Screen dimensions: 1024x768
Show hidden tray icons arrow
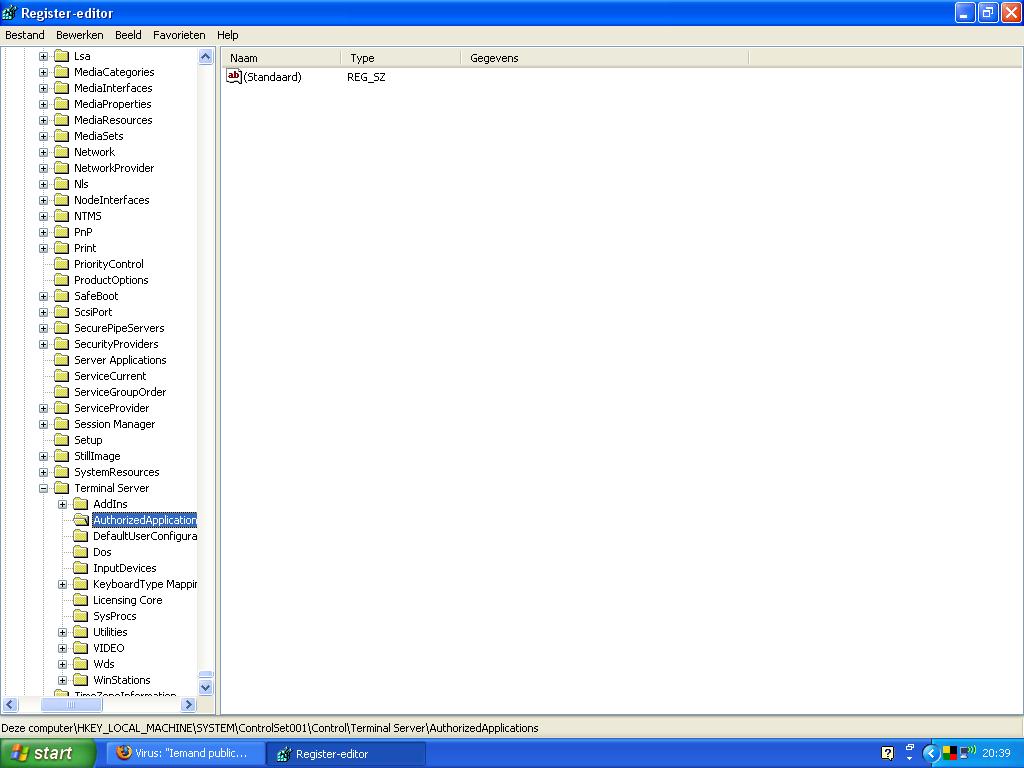click(x=931, y=754)
